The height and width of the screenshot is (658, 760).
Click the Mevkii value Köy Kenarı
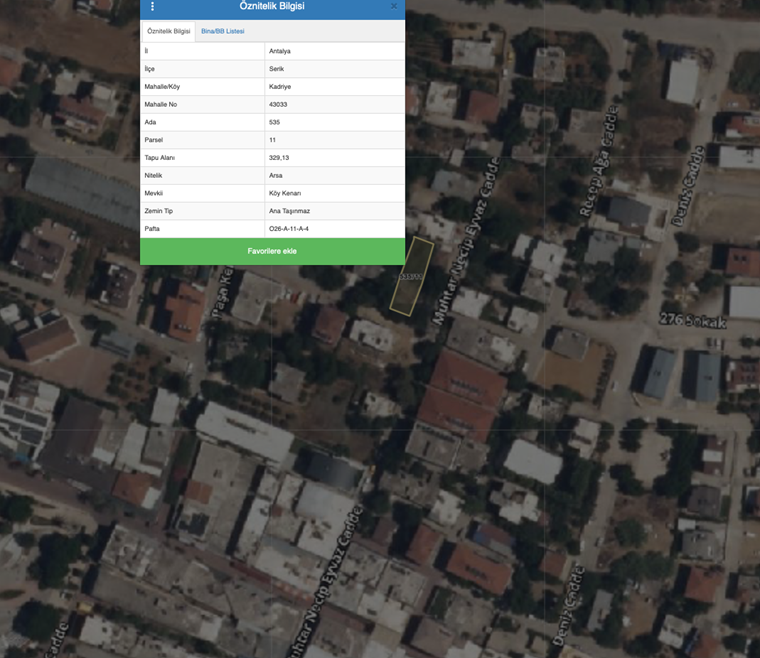point(285,193)
